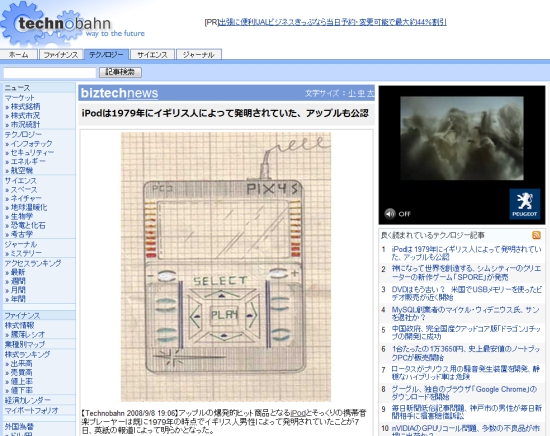
Task: Open 株式市況 sidebar link
Action: (x=25, y=115)
